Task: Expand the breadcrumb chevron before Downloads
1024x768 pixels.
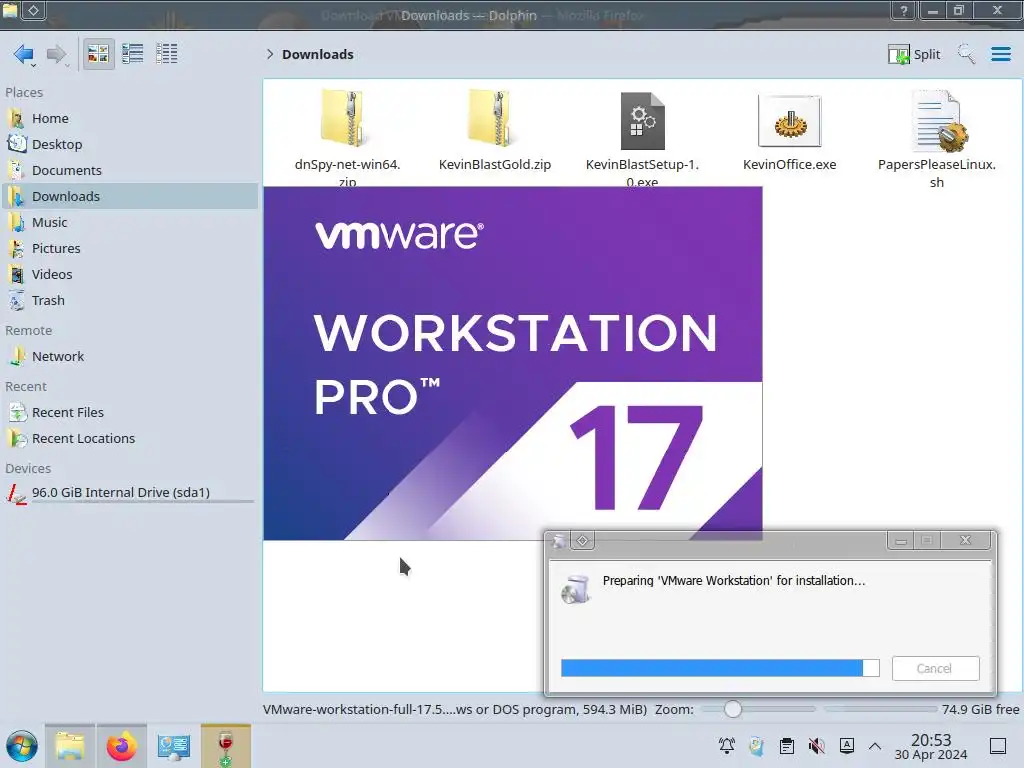Action: [x=270, y=54]
